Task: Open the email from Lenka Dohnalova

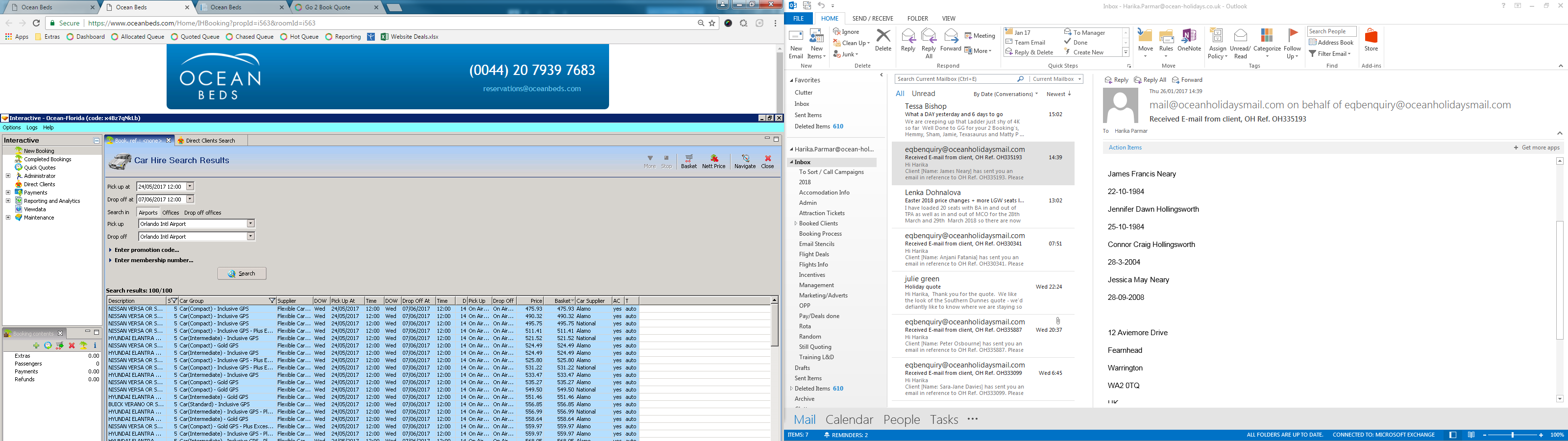Action: (x=982, y=206)
